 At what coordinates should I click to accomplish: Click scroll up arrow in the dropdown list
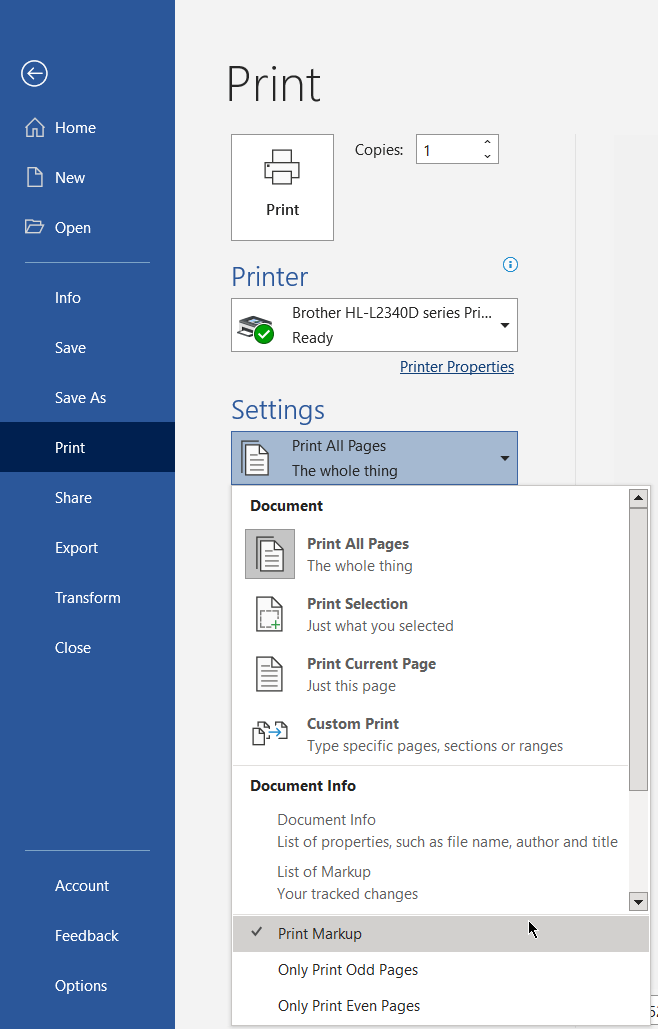point(638,498)
